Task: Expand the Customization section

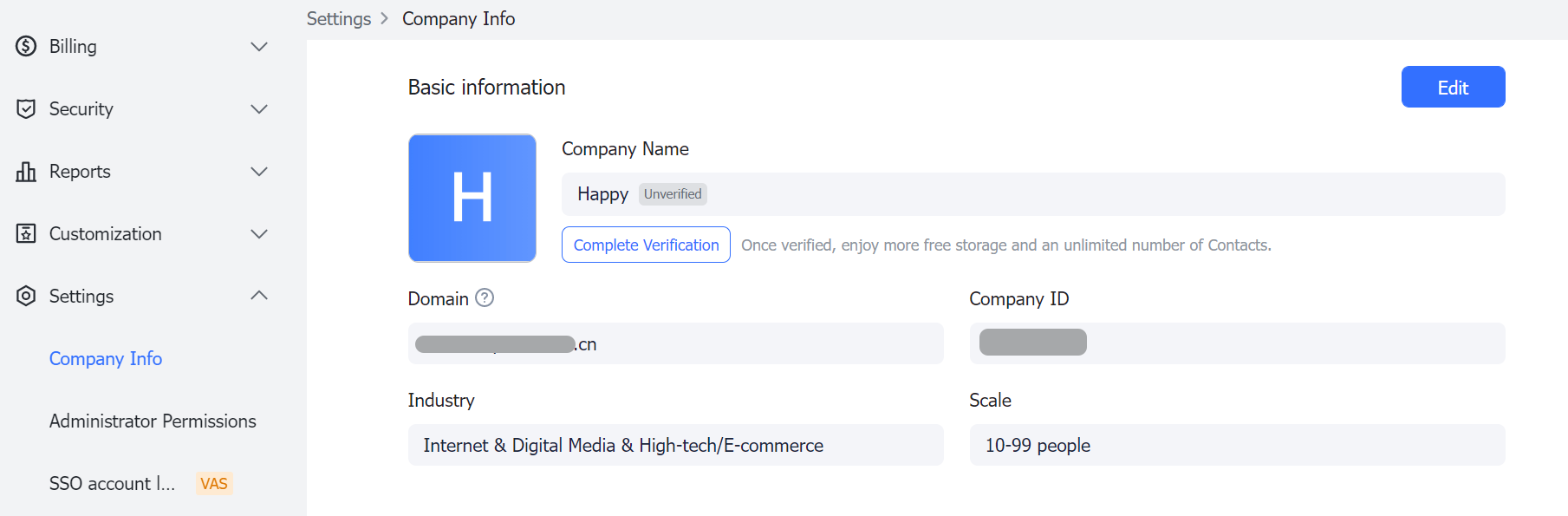Action: pos(258,233)
